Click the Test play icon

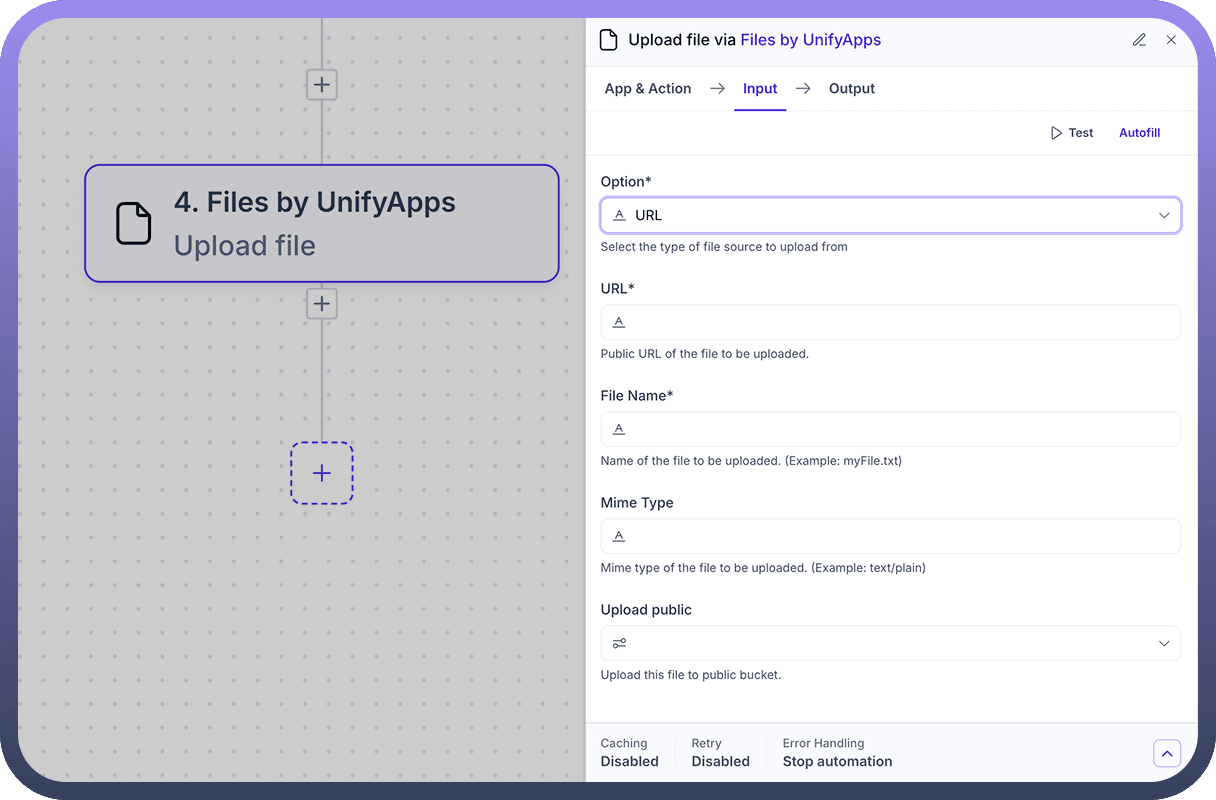click(x=1056, y=133)
